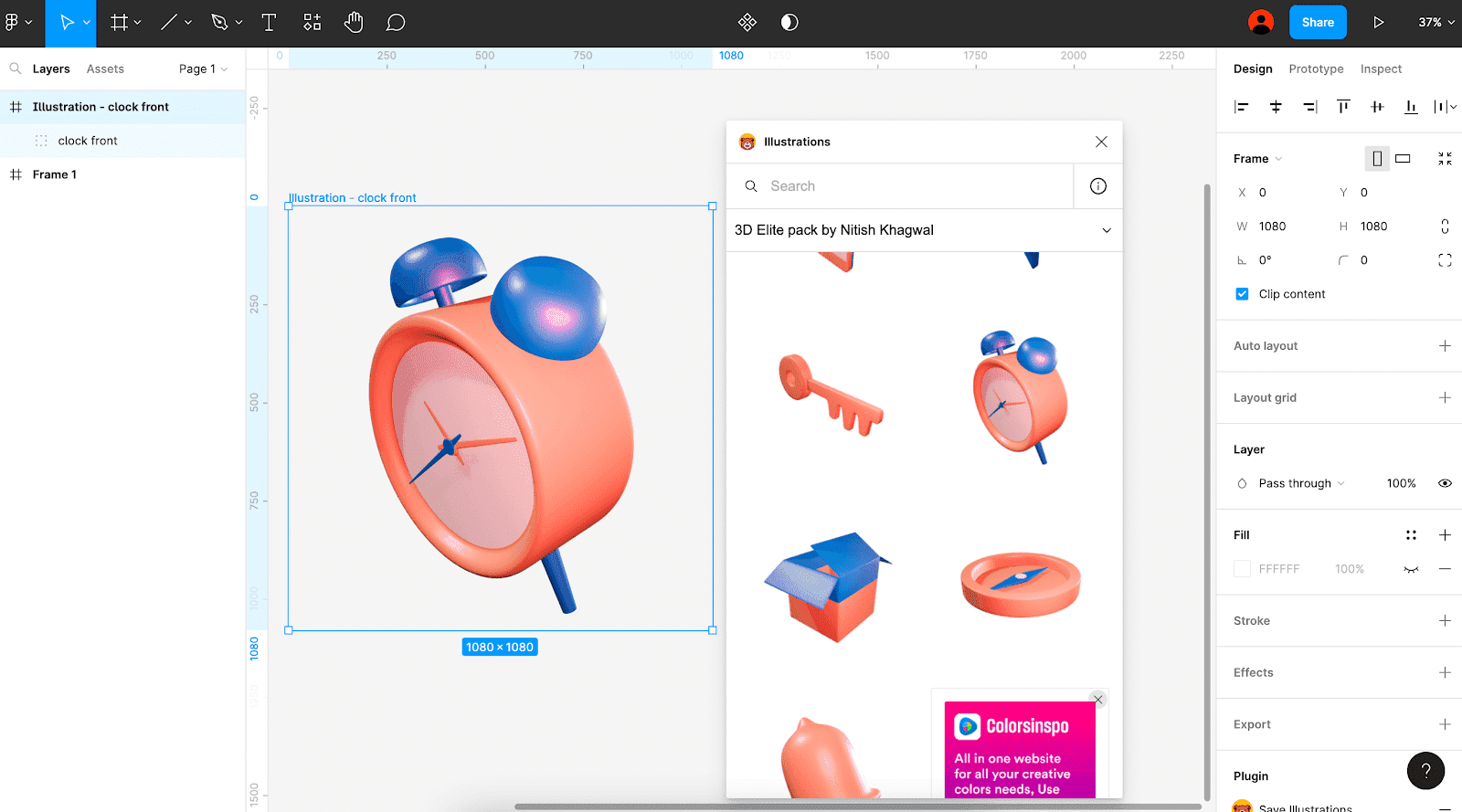Open Frame type dropdown in Design
The height and width of the screenshot is (812, 1462).
pyautogui.click(x=1258, y=159)
